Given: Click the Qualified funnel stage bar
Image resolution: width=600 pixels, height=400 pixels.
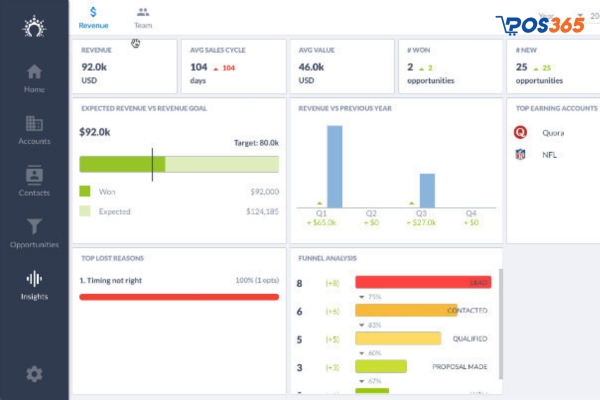Looking at the screenshot, I should [x=397, y=339].
